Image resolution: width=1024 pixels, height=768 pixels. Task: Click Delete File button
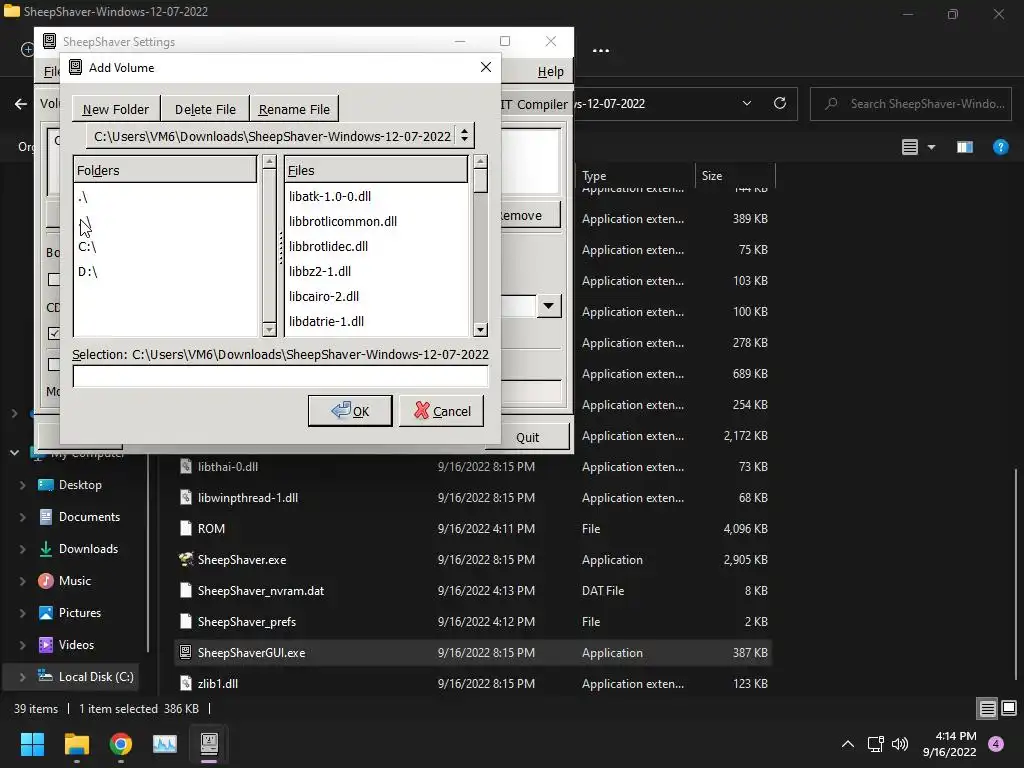tap(205, 109)
